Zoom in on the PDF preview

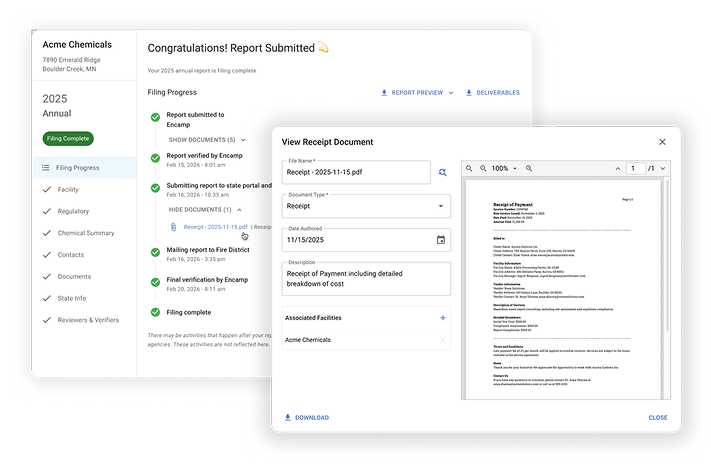pyautogui.click(x=529, y=169)
